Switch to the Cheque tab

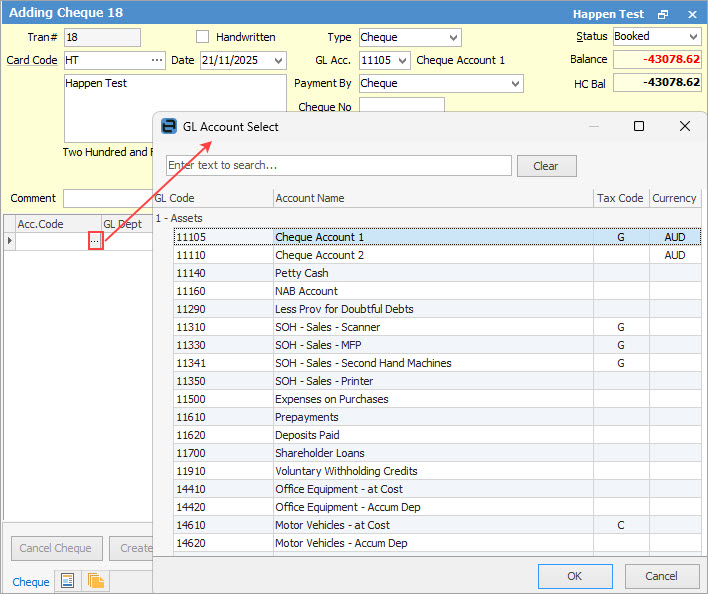coord(31,582)
